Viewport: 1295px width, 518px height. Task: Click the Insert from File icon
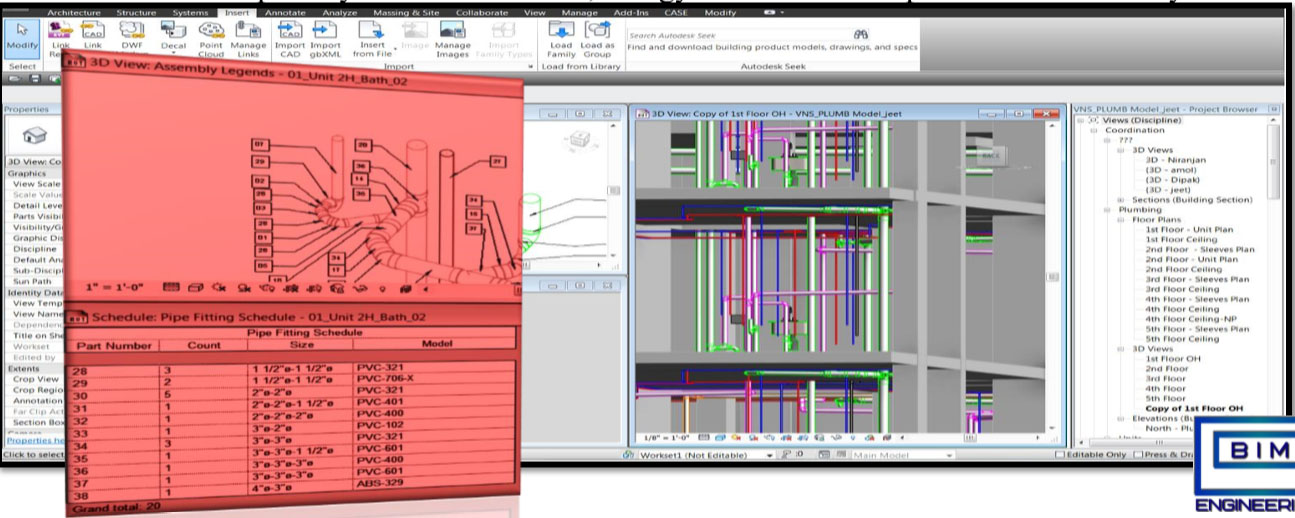tap(371, 30)
